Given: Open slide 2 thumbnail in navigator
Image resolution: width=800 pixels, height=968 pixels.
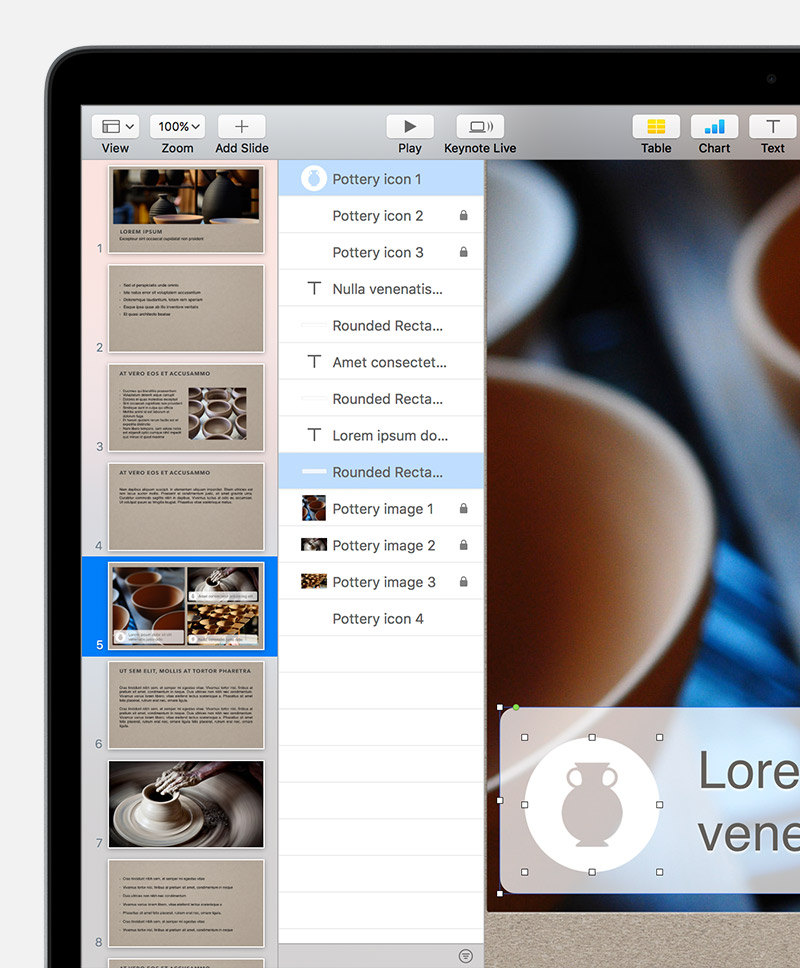Looking at the screenshot, I should (186, 309).
